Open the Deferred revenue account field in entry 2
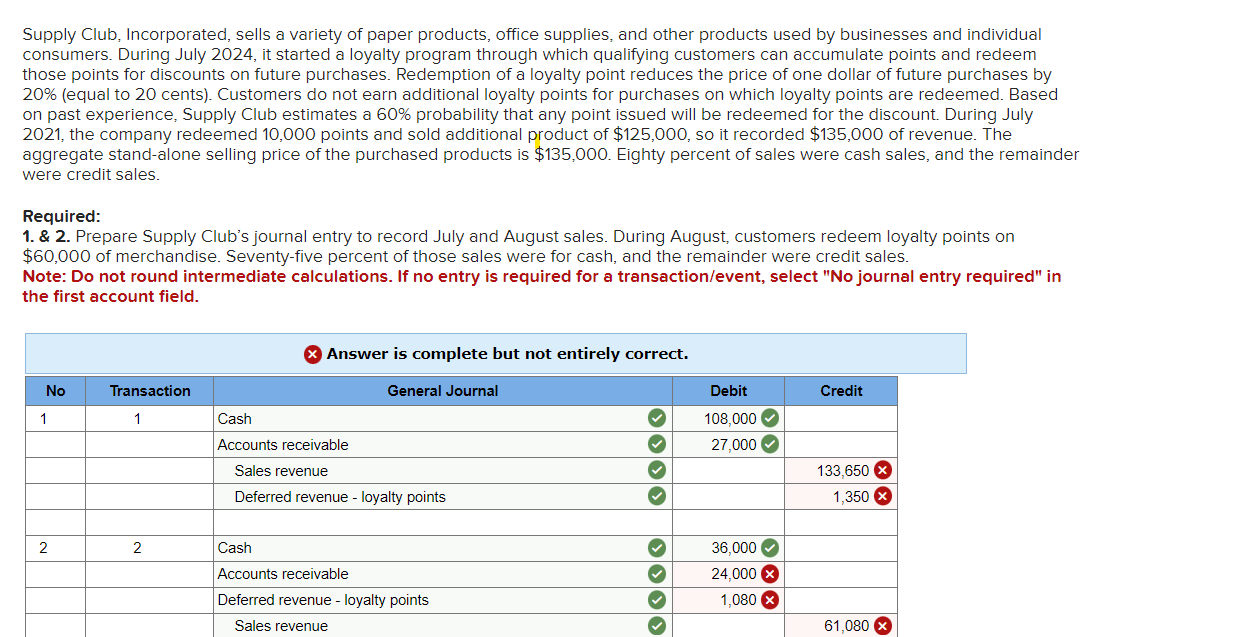Viewport: 1240px width, 637px height. pos(442,599)
